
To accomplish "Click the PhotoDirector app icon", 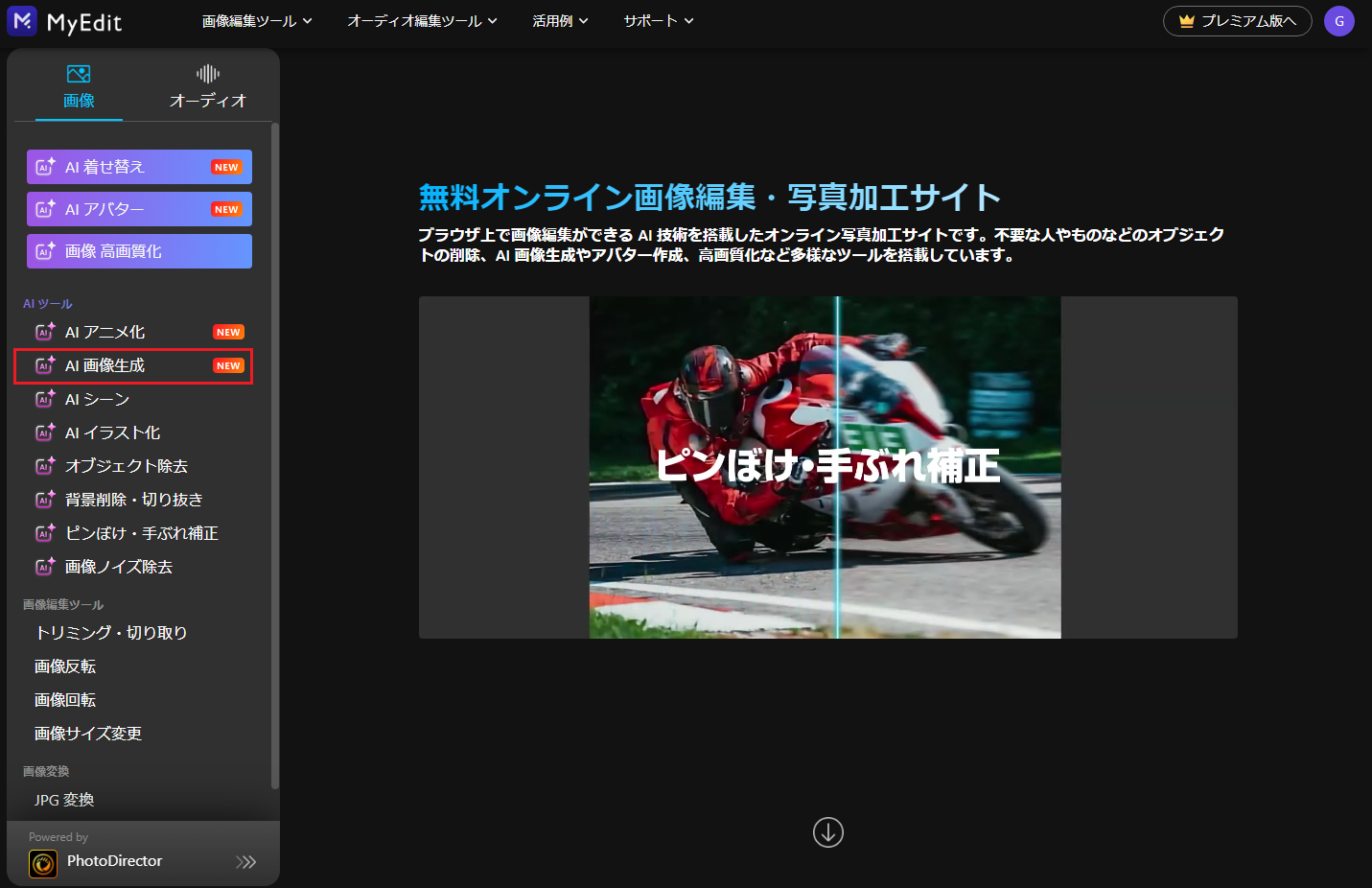I will 43,864.
